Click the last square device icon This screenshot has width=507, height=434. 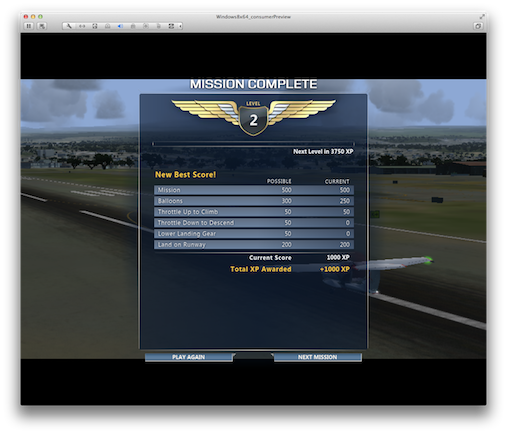(171, 26)
